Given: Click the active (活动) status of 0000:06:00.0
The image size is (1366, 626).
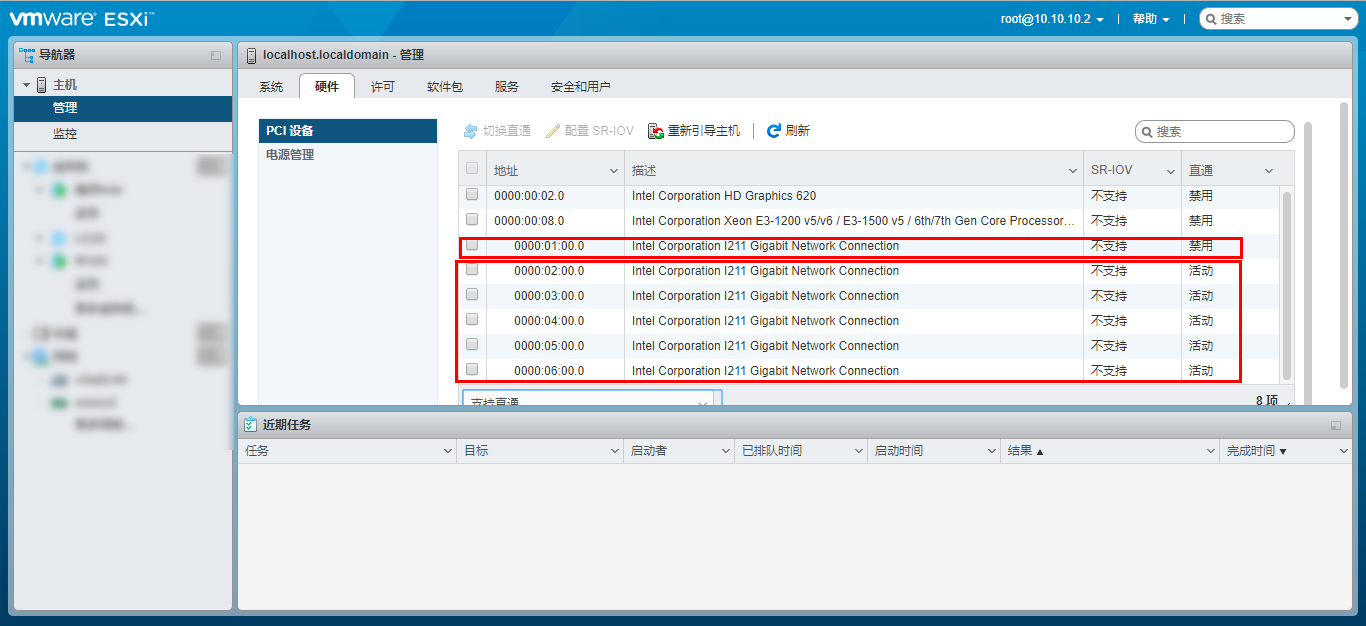Looking at the screenshot, I should pyautogui.click(x=1200, y=371).
